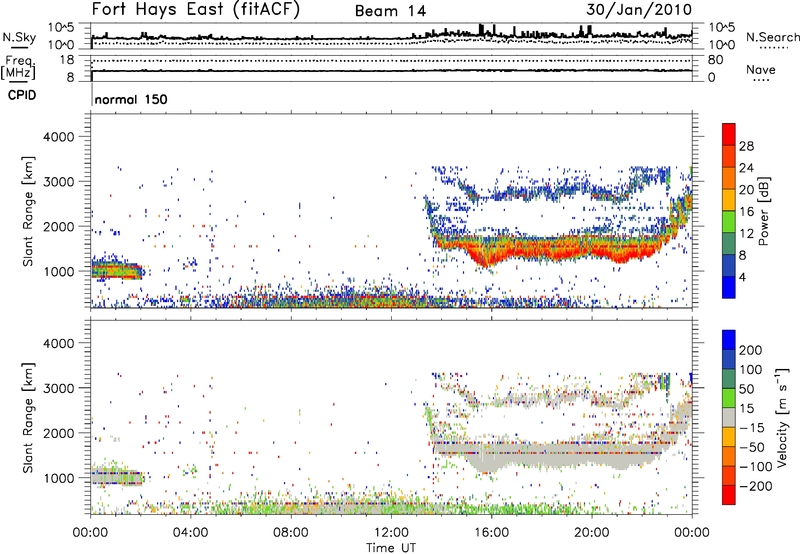Select the "N.Sky" legend label

[x=19, y=38]
